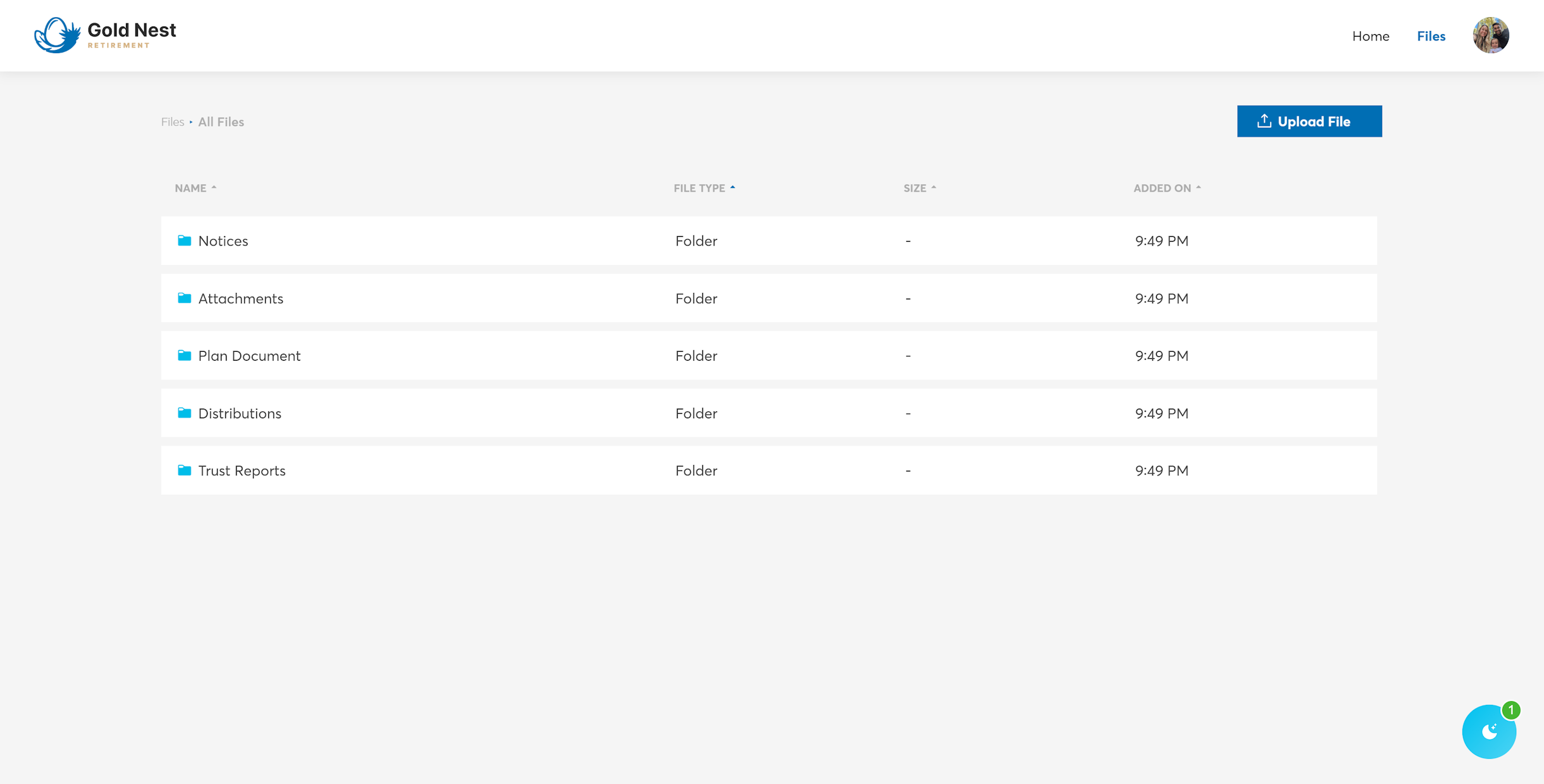Click the Gold Nest Retirement logo
This screenshot has height=784, width=1544.
[x=105, y=35]
